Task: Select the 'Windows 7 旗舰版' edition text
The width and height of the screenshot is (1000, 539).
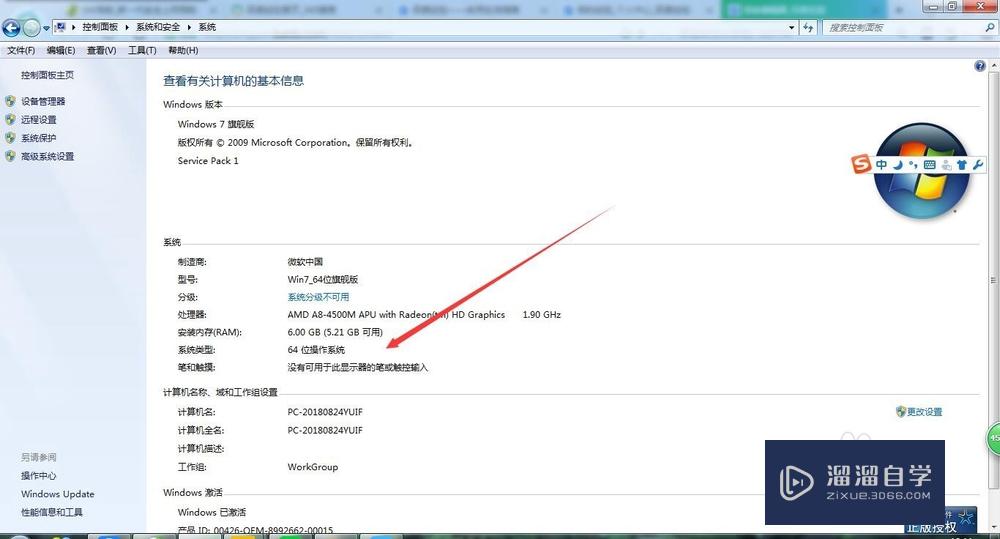Action: pyautogui.click(x=216, y=124)
